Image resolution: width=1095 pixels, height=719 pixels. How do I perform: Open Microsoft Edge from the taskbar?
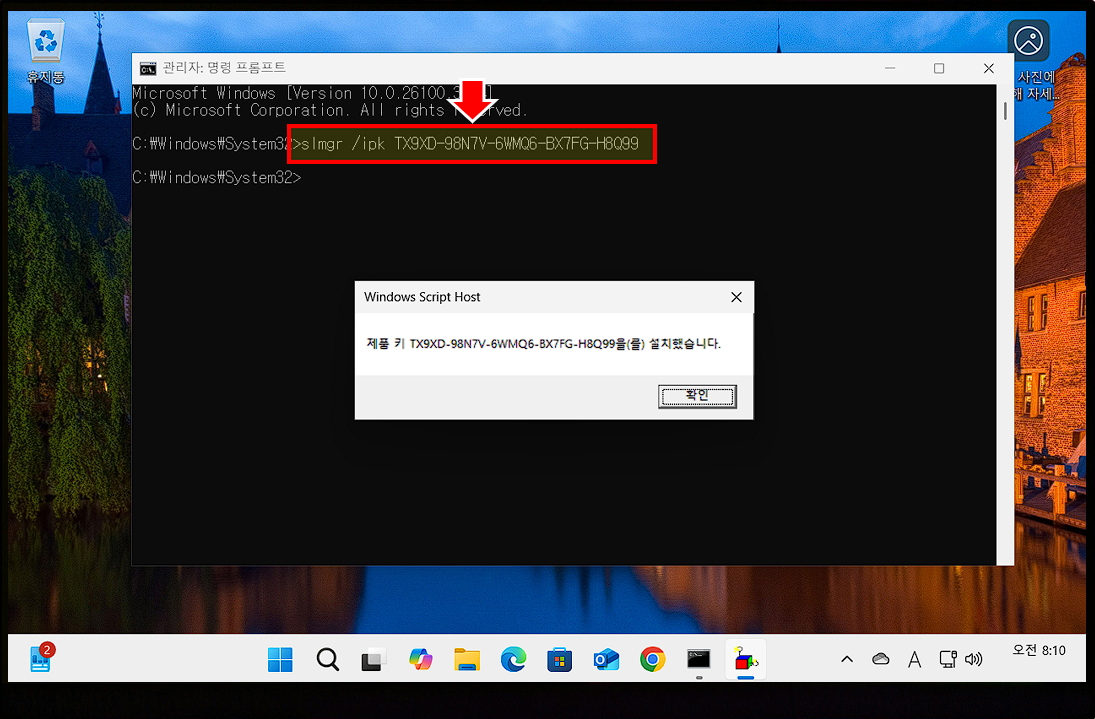513,659
